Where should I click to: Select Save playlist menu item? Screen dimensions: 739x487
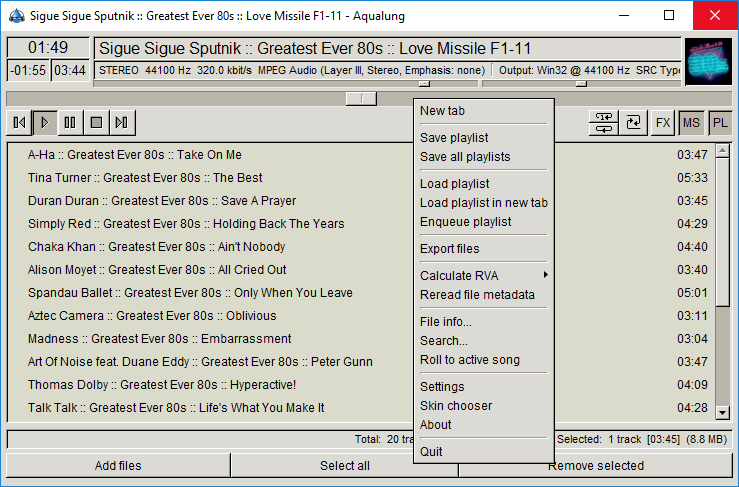(483, 138)
